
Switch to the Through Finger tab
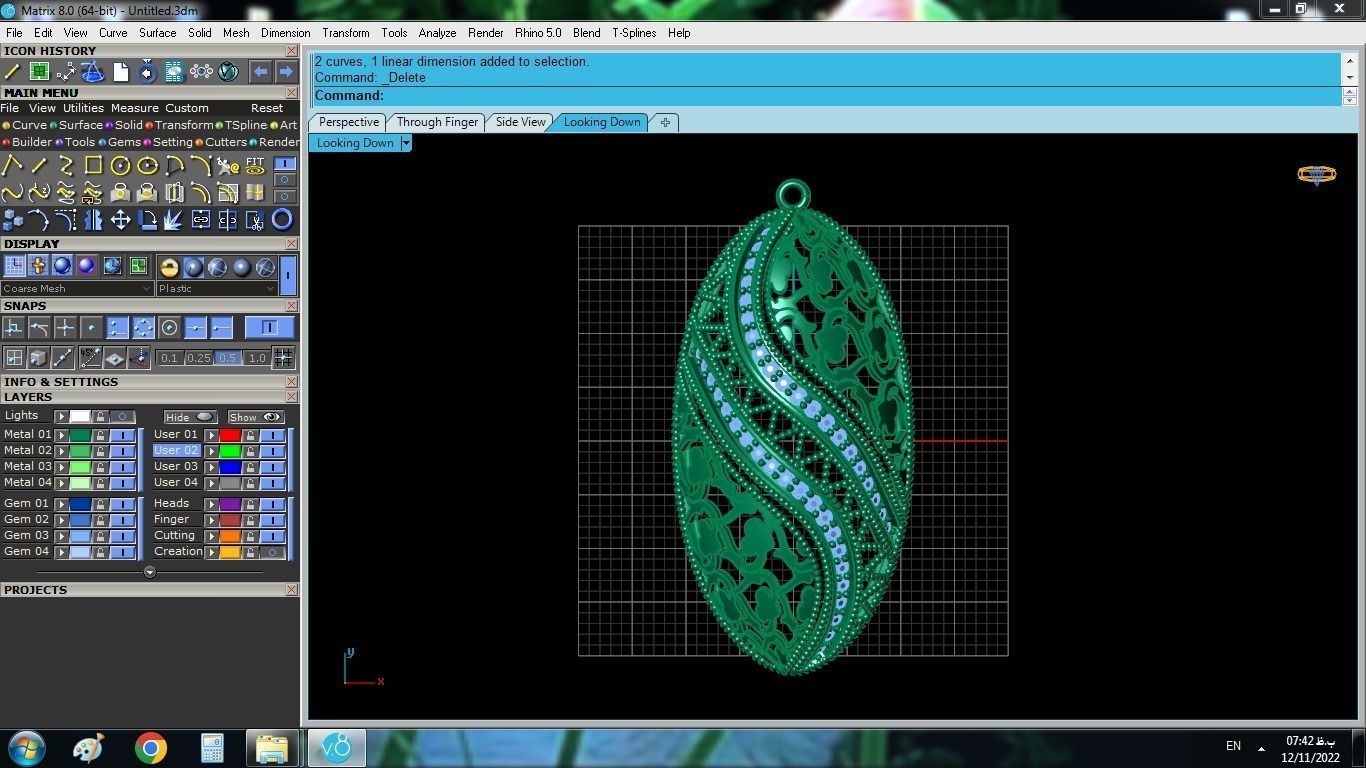437,122
